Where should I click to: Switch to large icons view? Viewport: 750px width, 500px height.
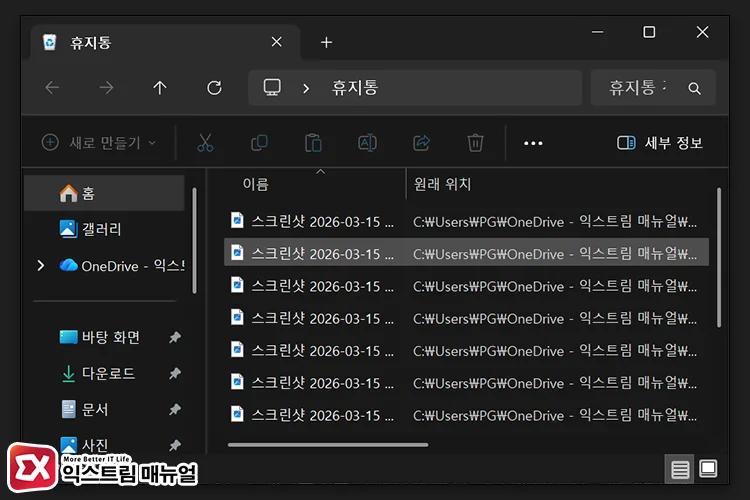click(x=708, y=468)
